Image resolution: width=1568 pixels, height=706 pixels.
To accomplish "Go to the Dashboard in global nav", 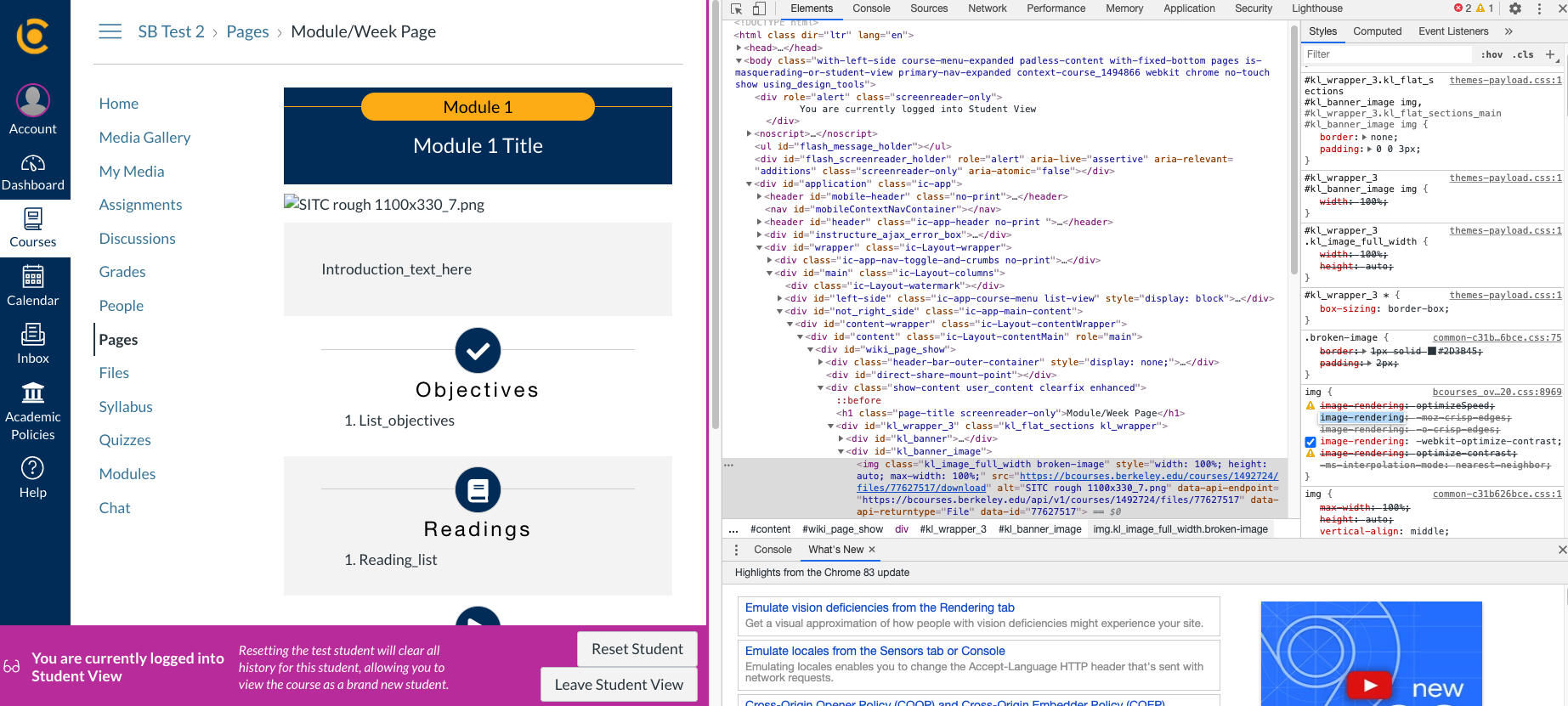I will [33, 172].
